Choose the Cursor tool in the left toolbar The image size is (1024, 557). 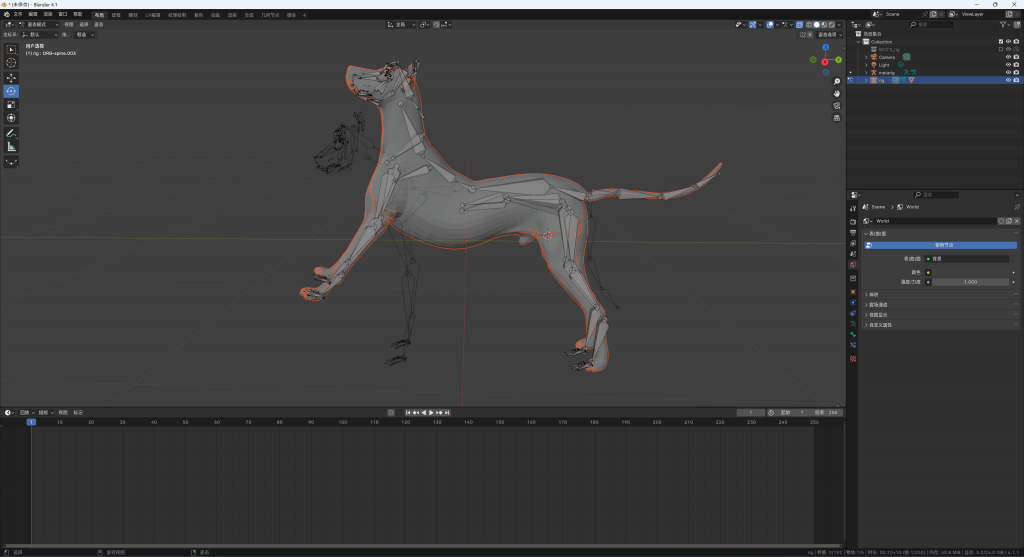pyautogui.click(x=11, y=62)
